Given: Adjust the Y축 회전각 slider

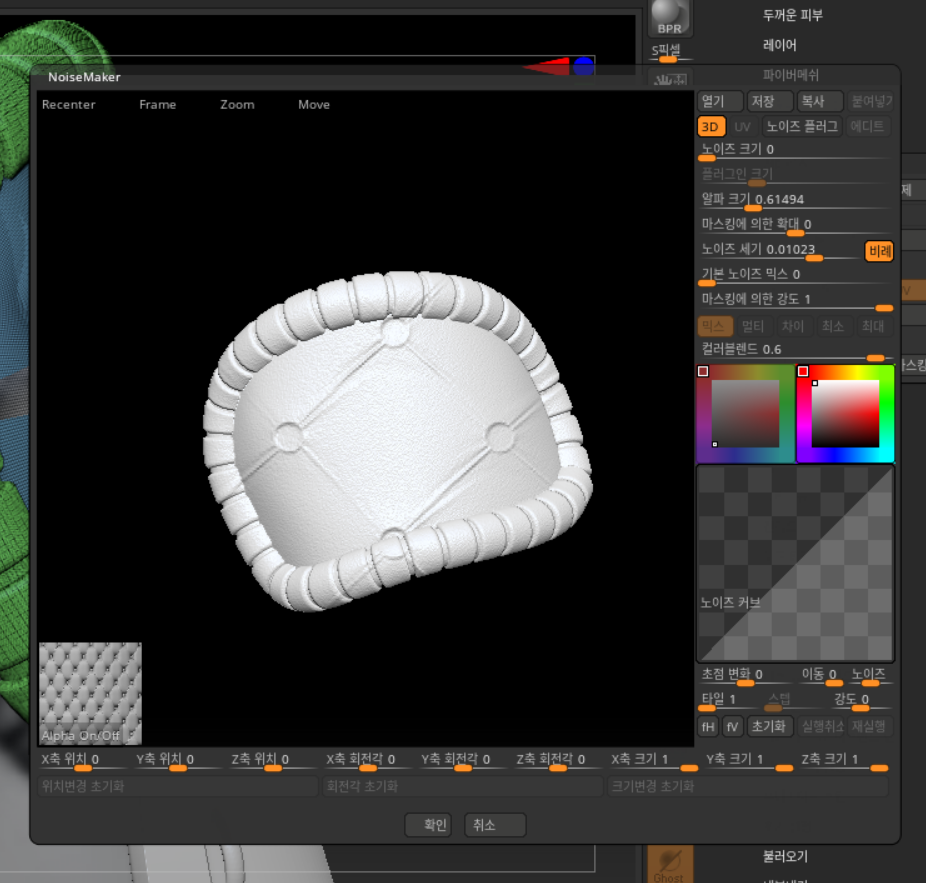Looking at the screenshot, I should click(x=462, y=761).
